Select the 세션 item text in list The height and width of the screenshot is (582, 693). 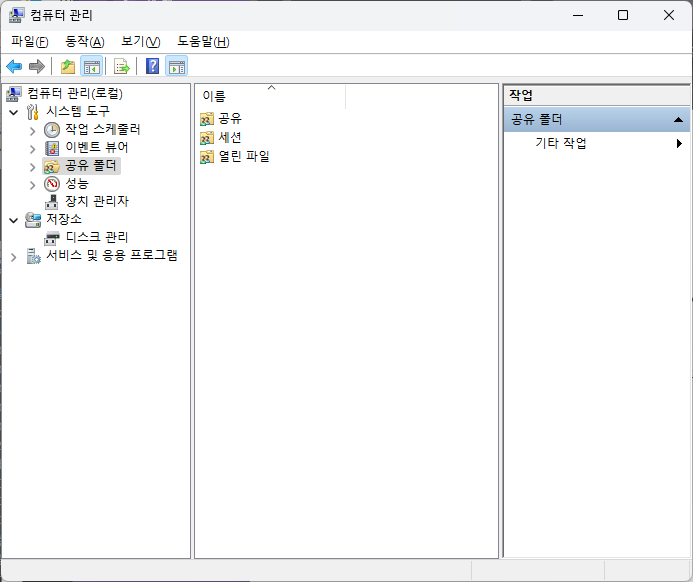pos(230,137)
